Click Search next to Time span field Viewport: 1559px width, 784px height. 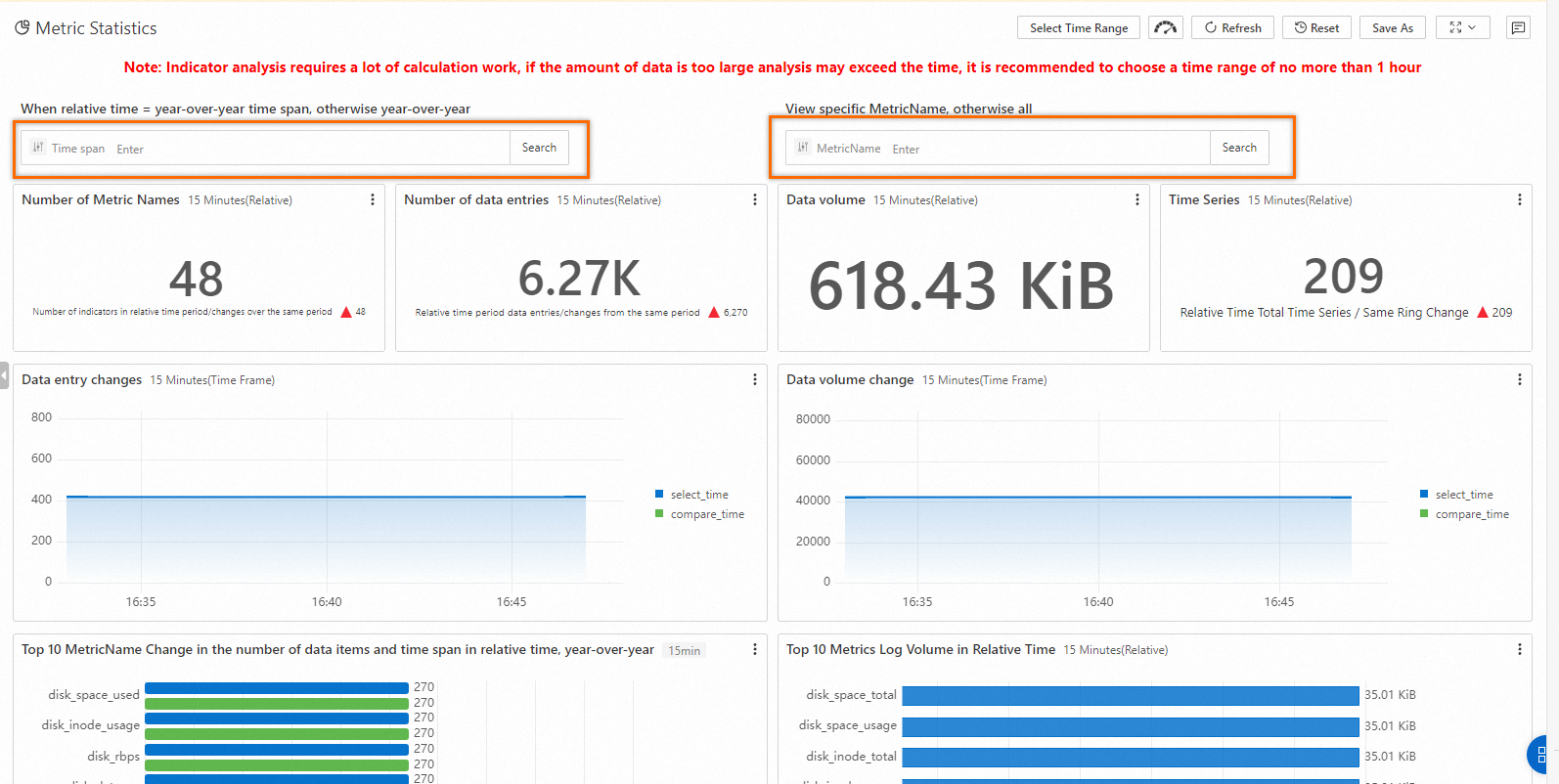tap(539, 148)
